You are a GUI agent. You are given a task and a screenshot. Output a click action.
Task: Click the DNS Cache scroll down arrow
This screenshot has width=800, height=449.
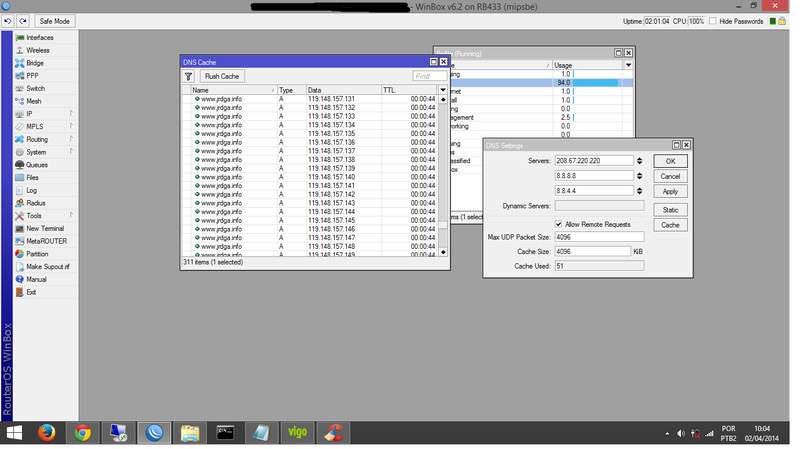(443, 252)
